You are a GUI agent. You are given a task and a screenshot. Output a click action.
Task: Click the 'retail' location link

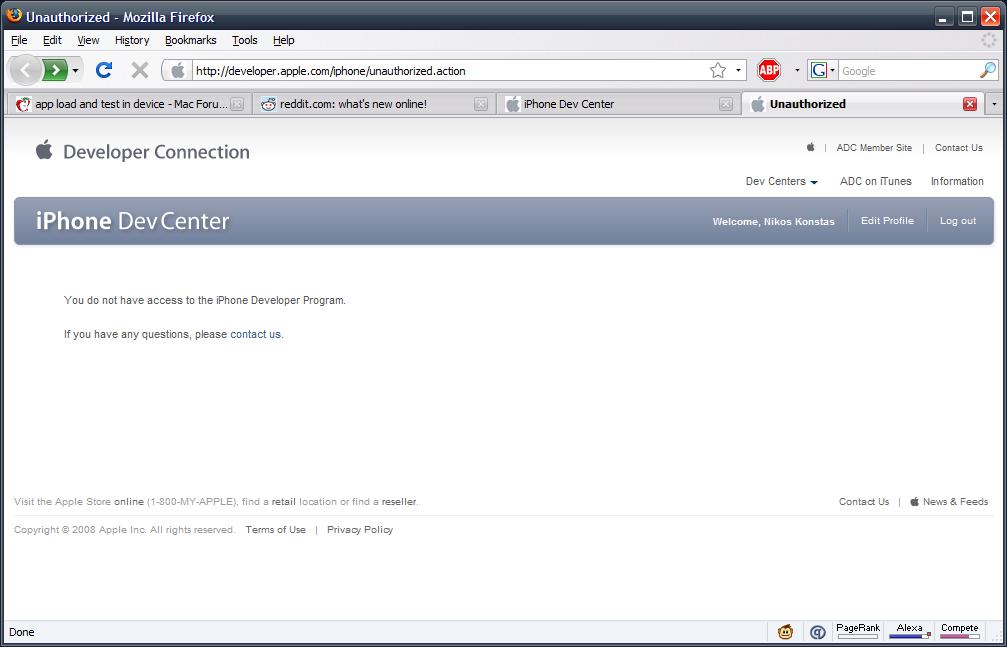pos(283,502)
